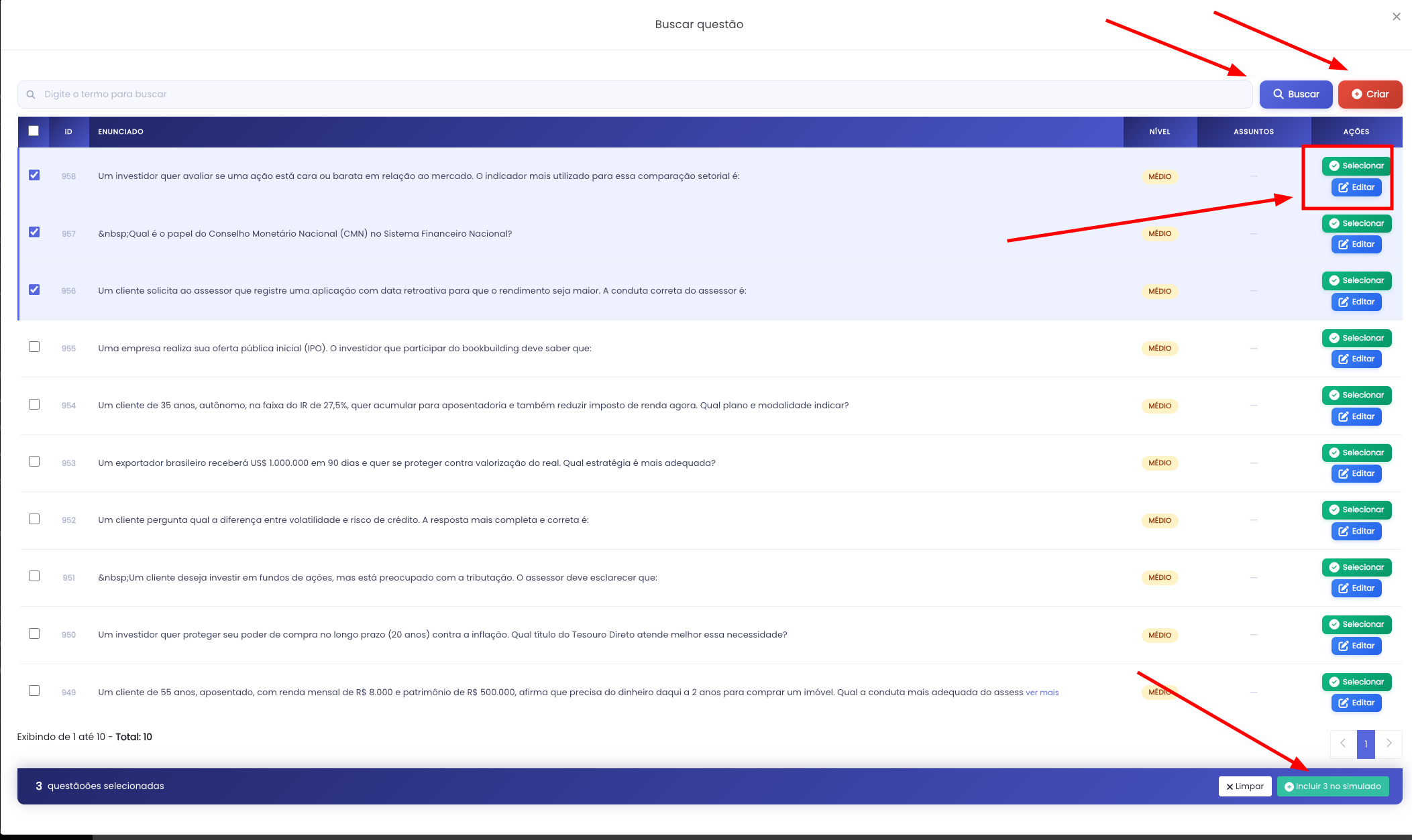Uncheck the checkbox for question 958
1412x840 pixels.
pyautogui.click(x=34, y=175)
